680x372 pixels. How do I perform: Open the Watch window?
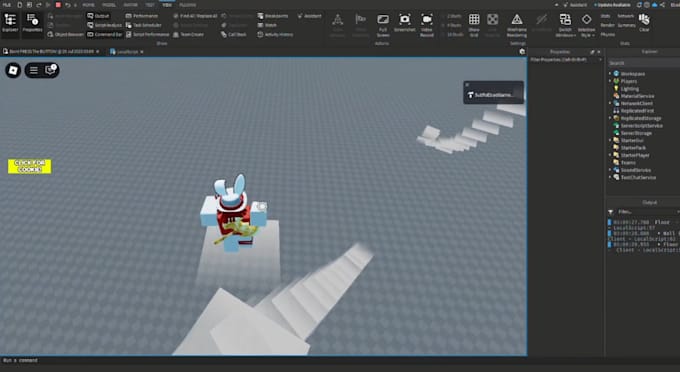pos(267,25)
